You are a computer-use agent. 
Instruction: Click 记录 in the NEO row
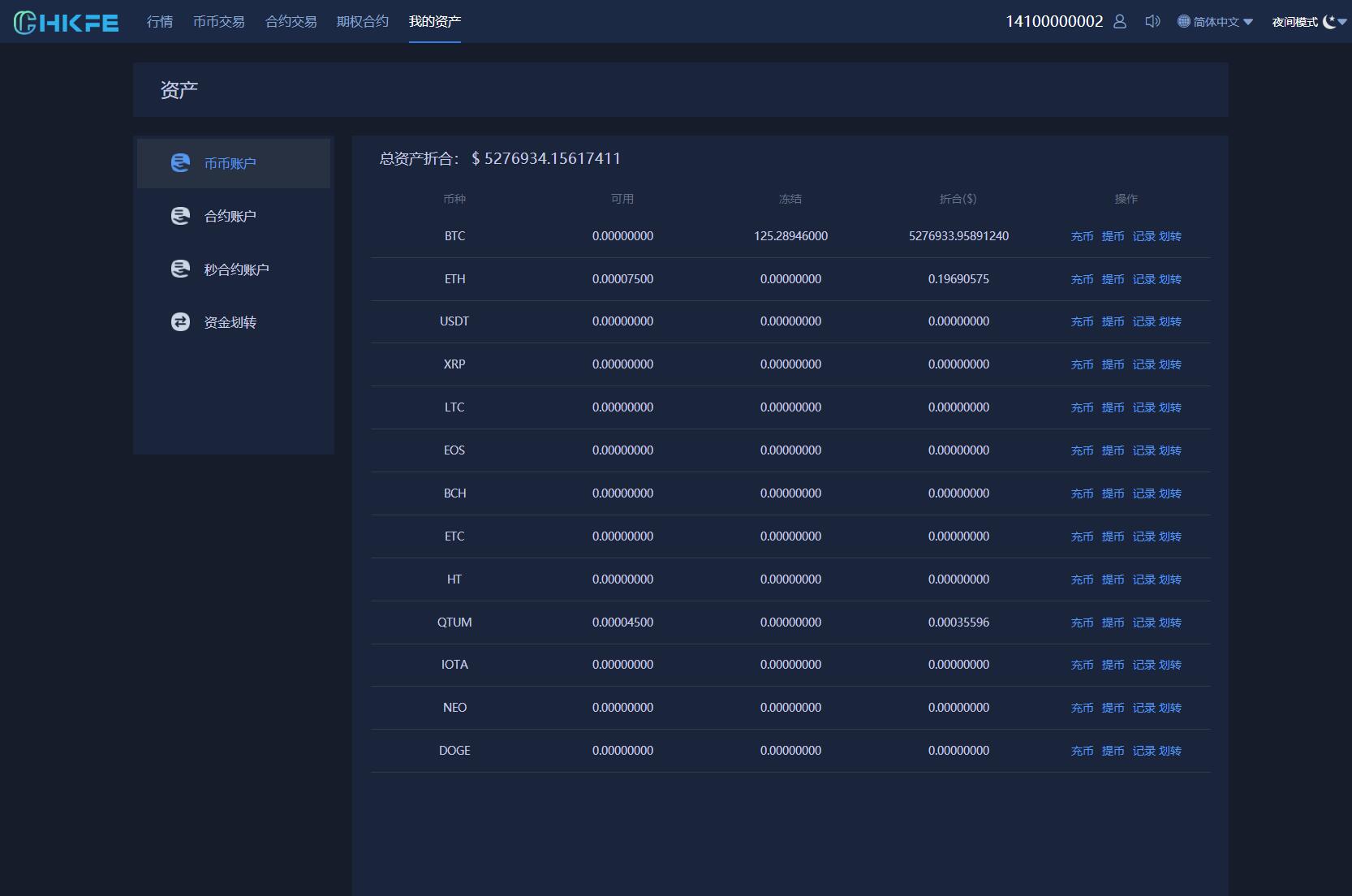pyautogui.click(x=1143, y=708)
